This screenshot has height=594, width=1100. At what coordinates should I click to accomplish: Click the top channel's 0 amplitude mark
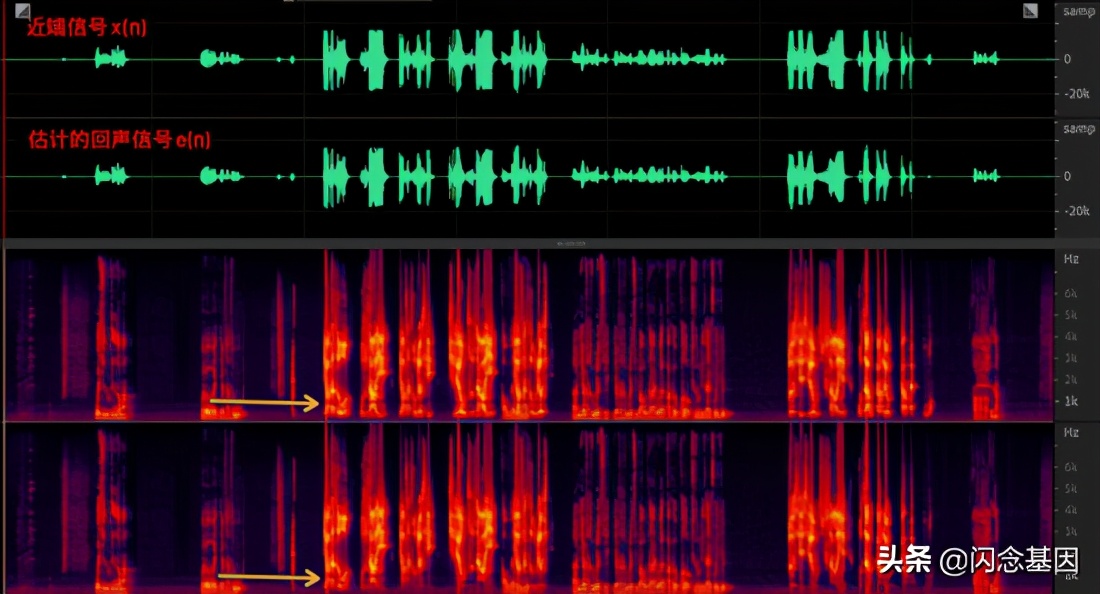[x=1067, y=59]
